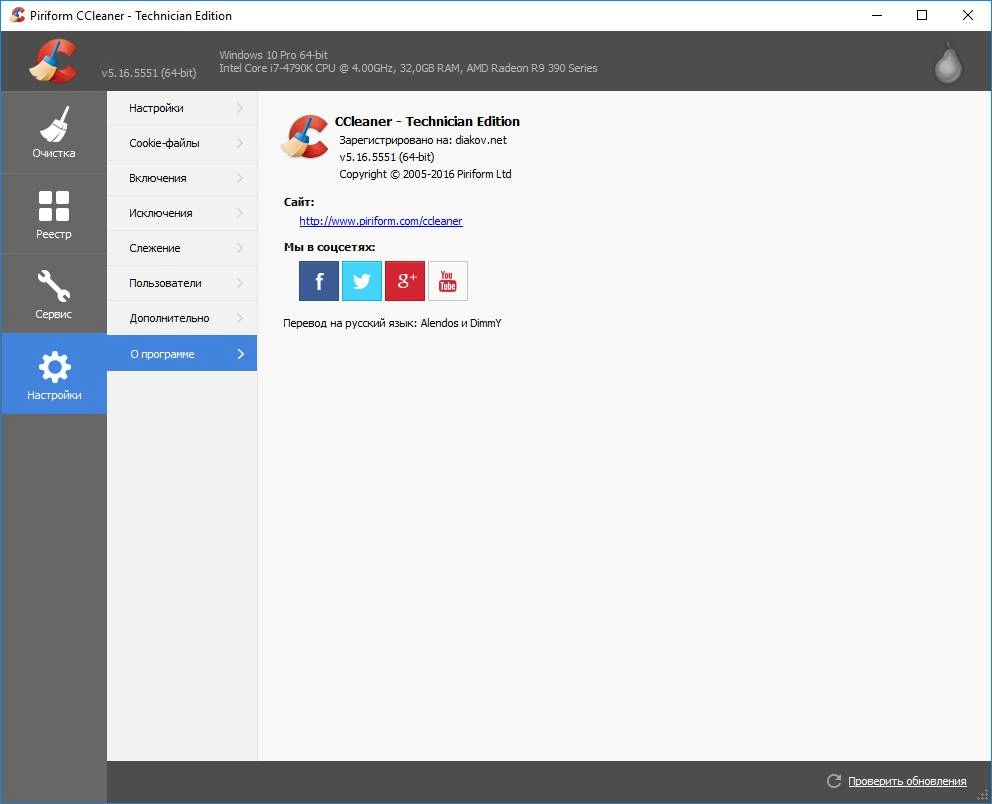Image resolution: width=992 pixels, height=804 pixels.
Task: Click the CCleaner logo in the About panel
Action: (305, 137)
